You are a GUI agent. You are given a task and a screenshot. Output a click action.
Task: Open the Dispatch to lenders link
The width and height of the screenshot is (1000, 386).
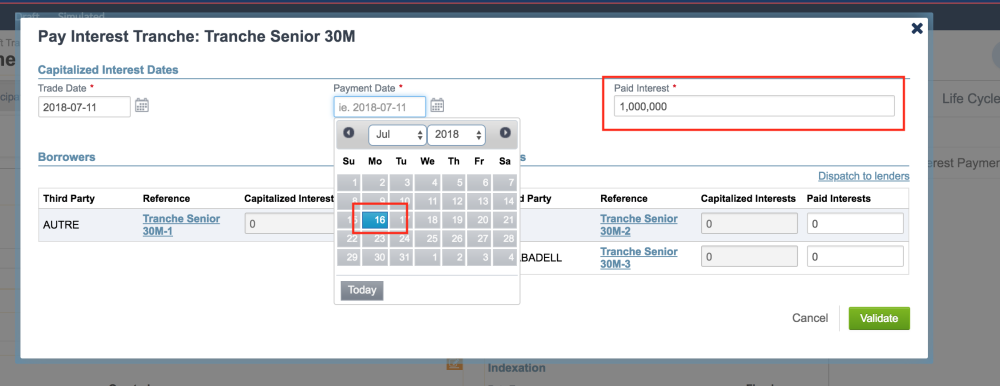pyautogui.click(x=864, y=176)
